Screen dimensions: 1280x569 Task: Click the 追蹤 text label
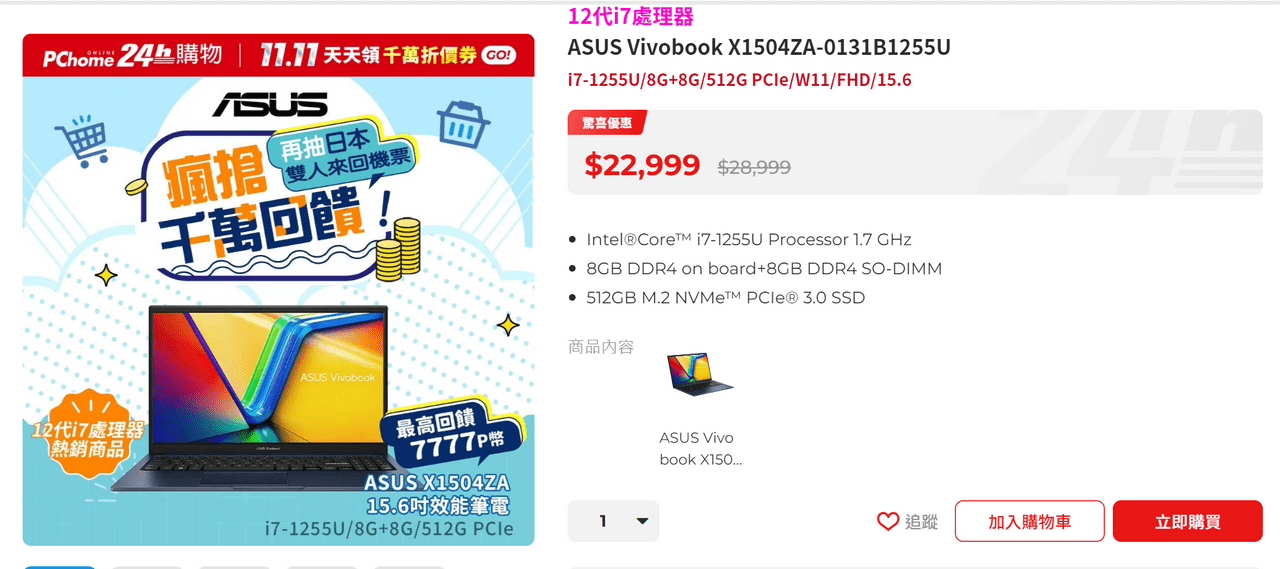pos(922,521)
